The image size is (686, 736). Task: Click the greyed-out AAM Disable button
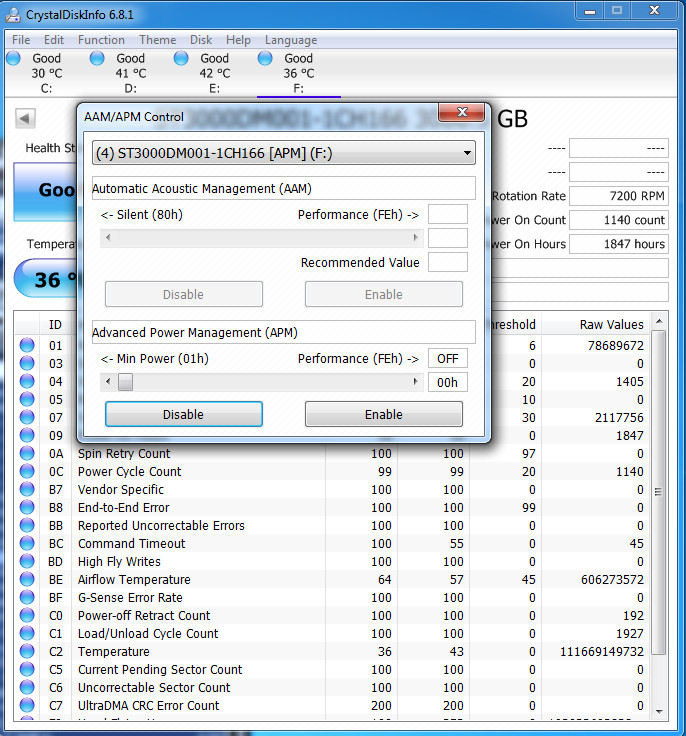(184, 294)
